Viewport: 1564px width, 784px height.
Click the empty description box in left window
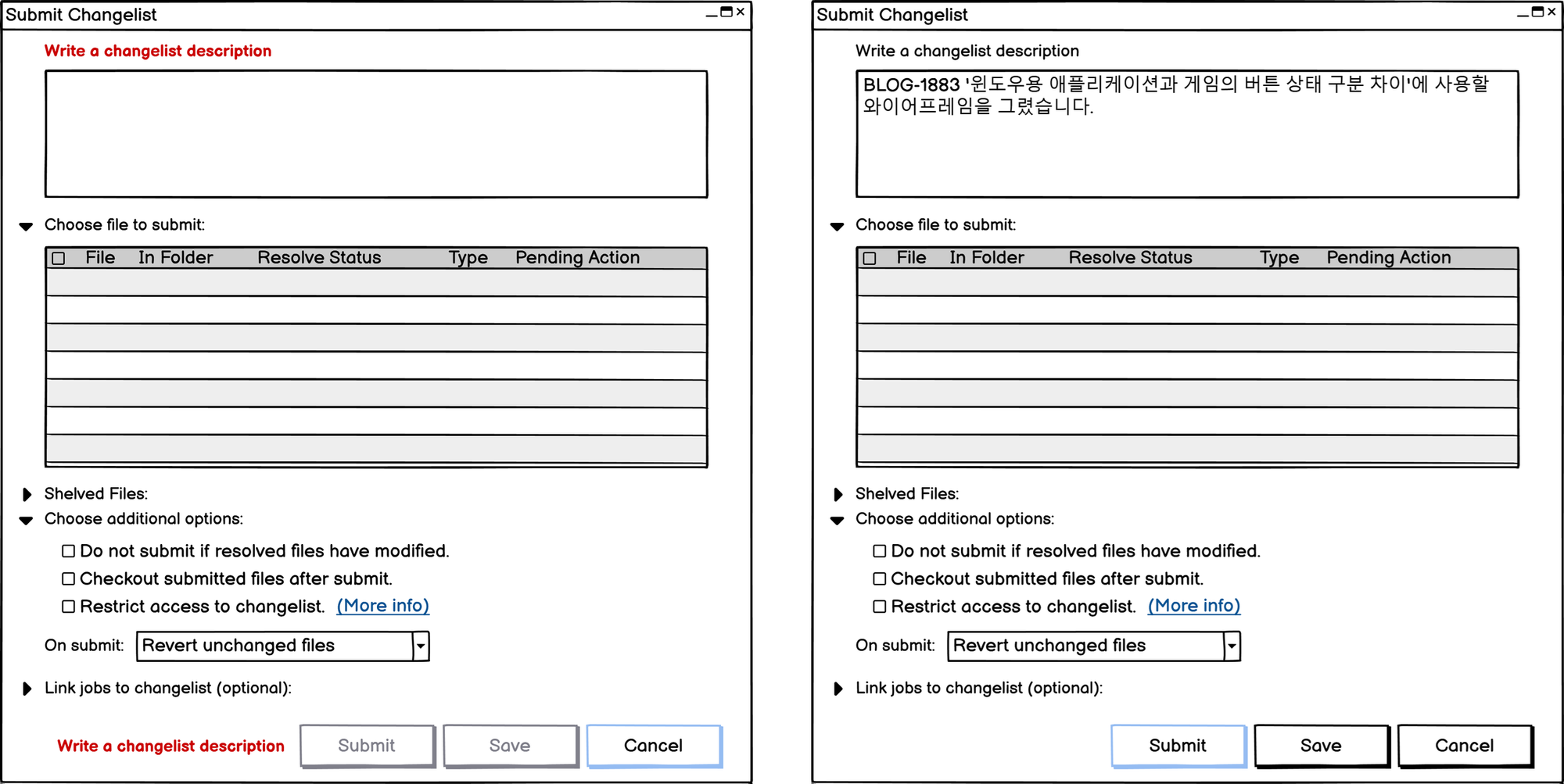click(376, 134)
